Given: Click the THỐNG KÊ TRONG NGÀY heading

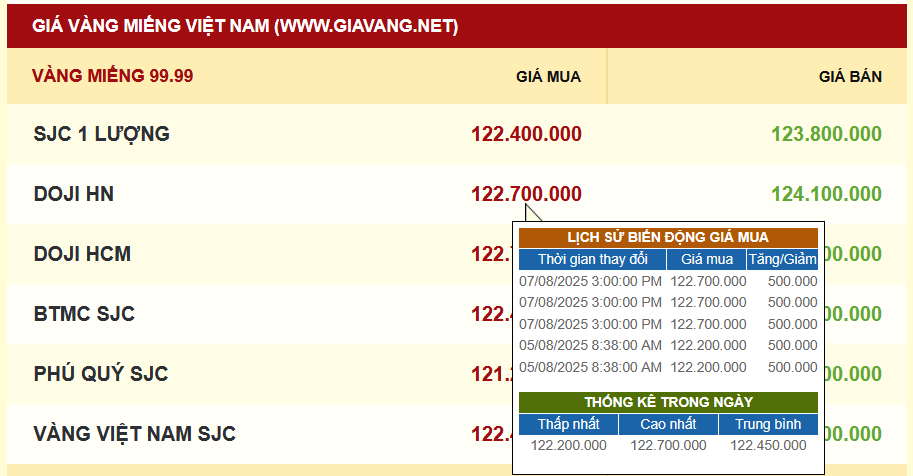Looking at the screenshot, I should pyautogui.click(x=668, y=403).
